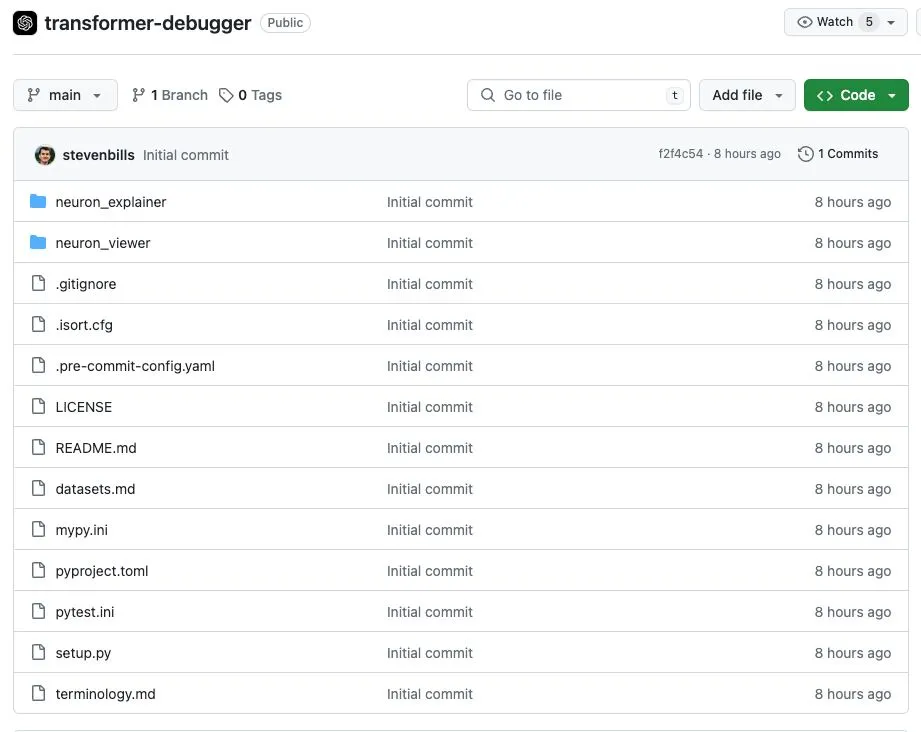The height and width of the screenshot is (732, 921).
Task: Expand the Add file dropdown
Action: [747, 95]
